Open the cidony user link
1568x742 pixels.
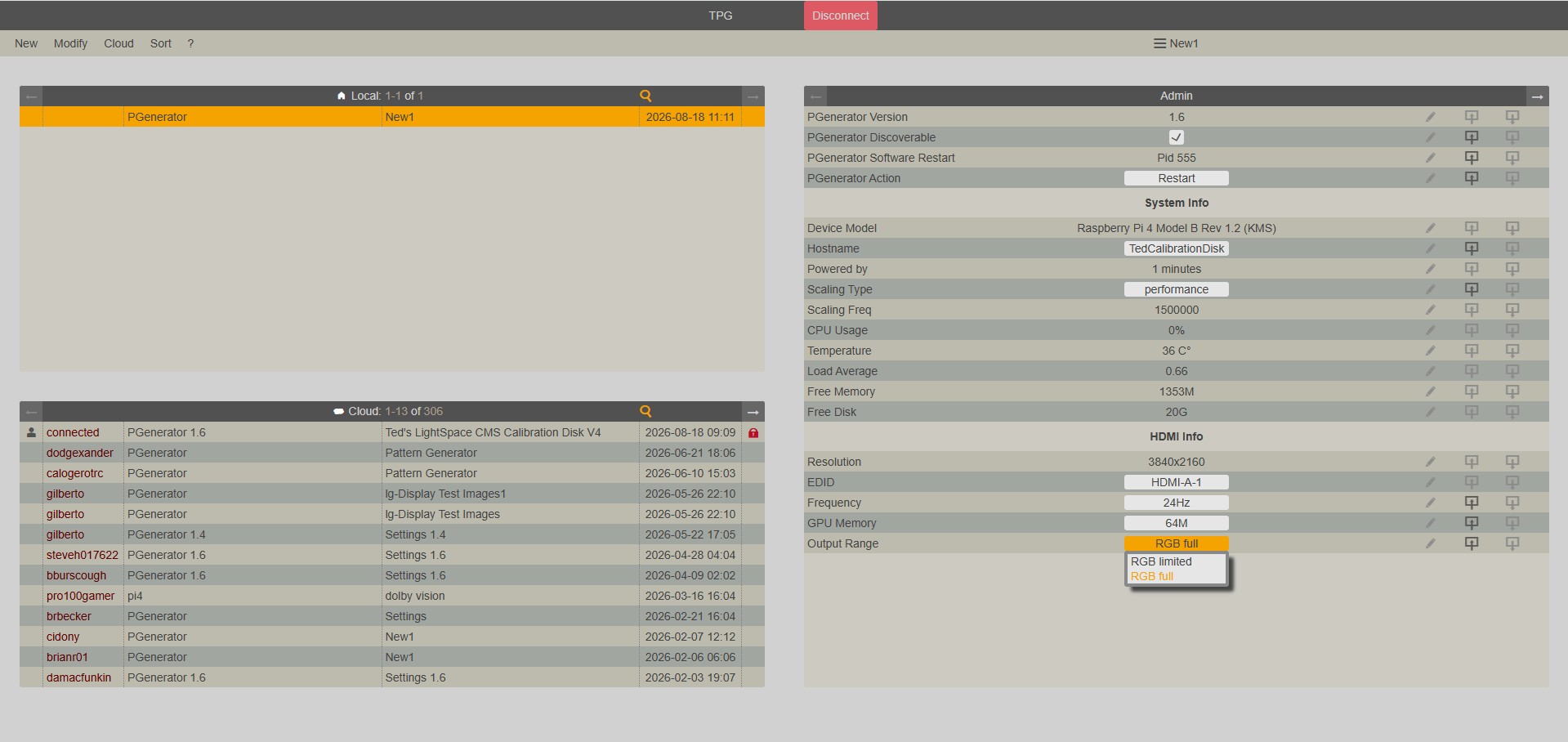pos(63,637)
